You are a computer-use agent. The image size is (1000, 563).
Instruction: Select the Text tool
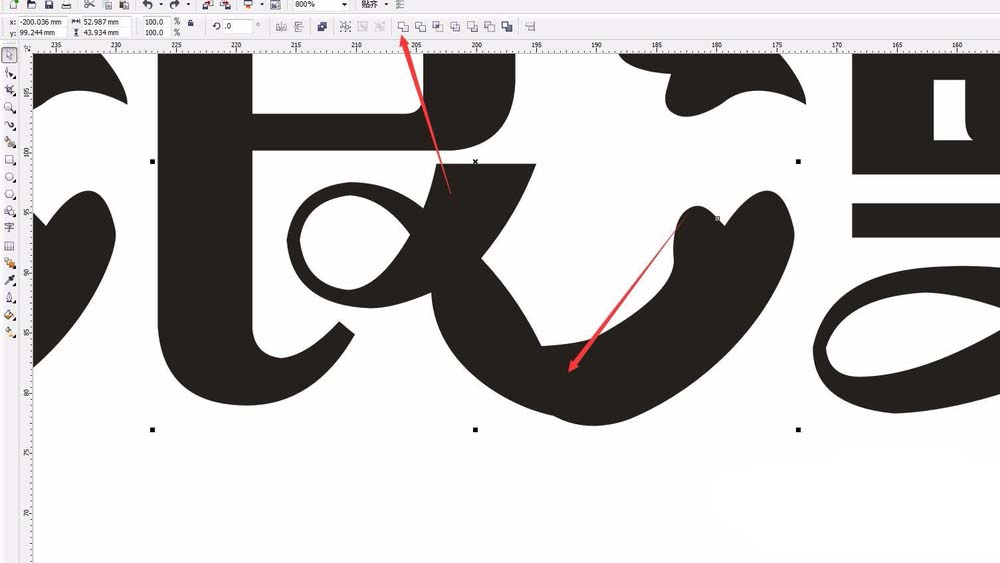(9, 228)
